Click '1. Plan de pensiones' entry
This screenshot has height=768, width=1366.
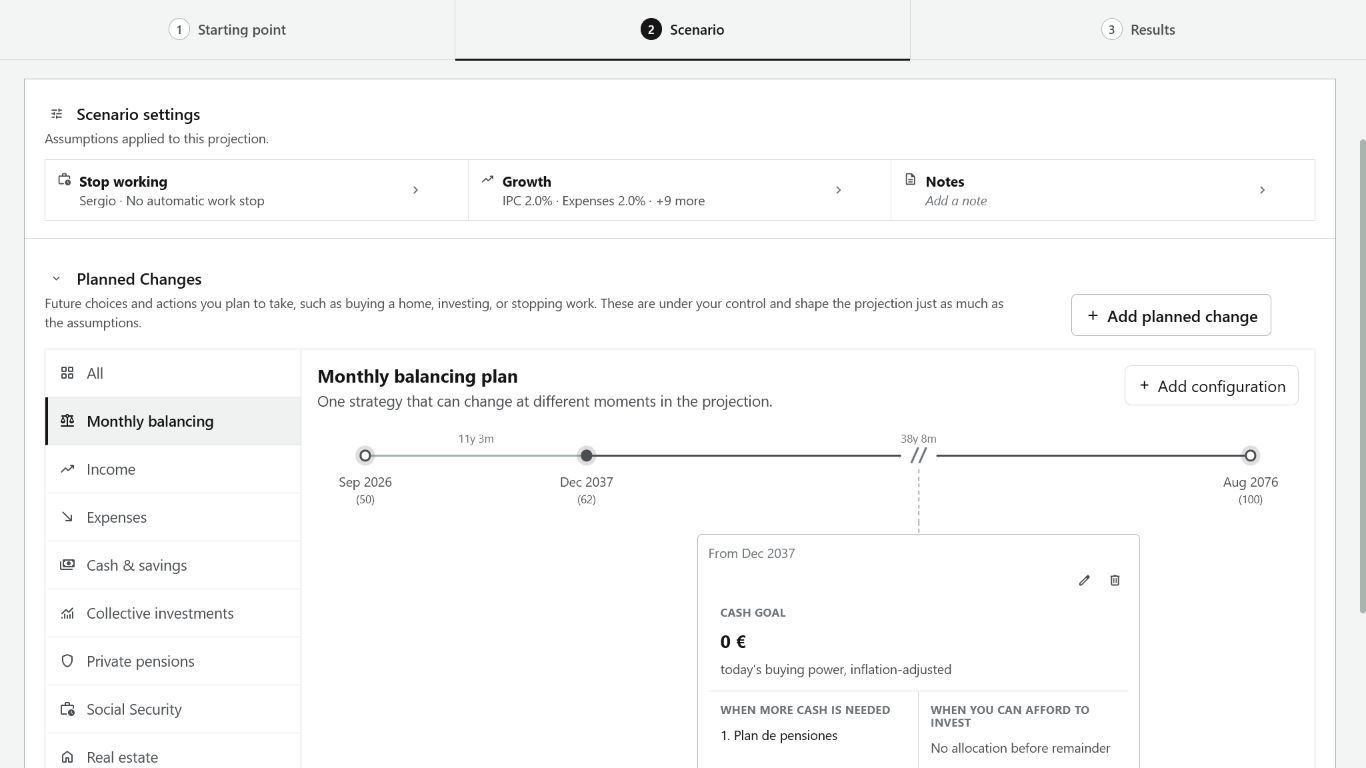pyautogui.click(x=779, y=735)
